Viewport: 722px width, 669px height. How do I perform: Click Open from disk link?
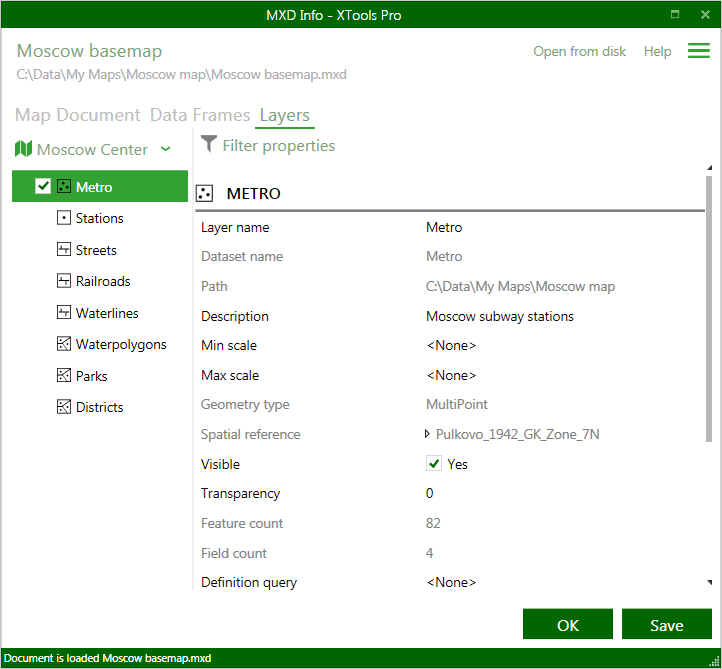click(579, 51)
